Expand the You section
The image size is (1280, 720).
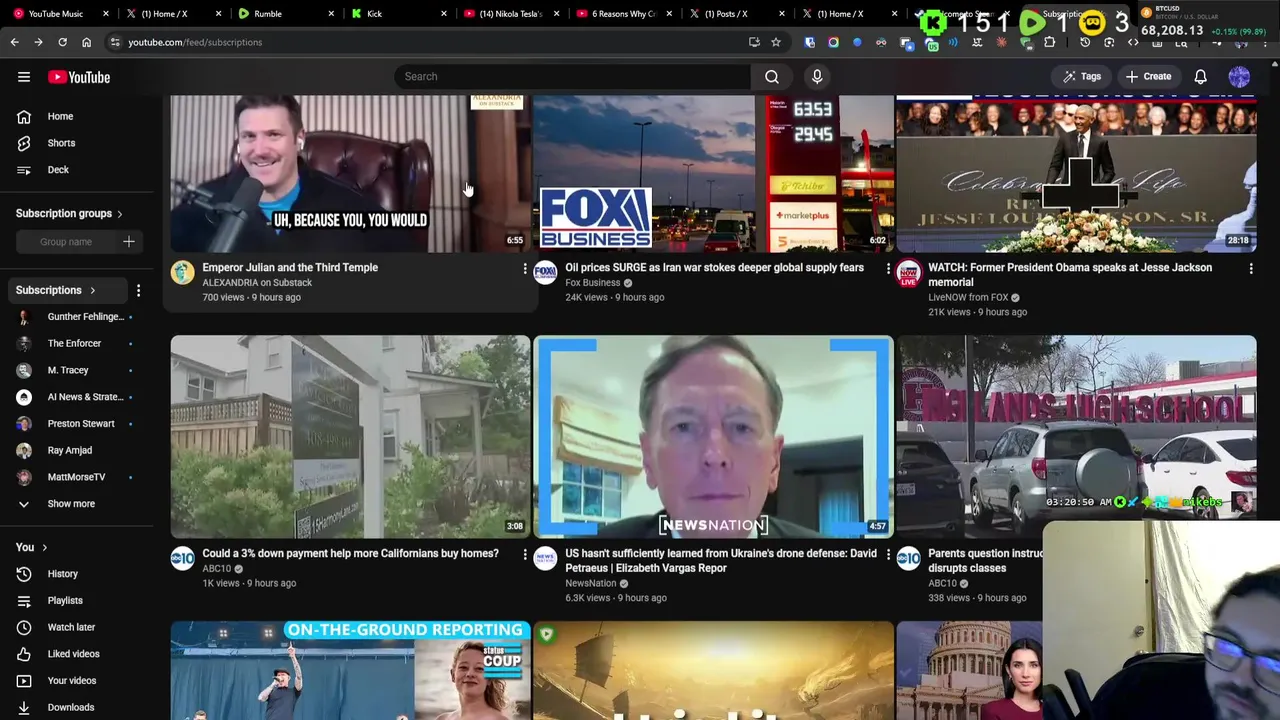tap(32, 548)
